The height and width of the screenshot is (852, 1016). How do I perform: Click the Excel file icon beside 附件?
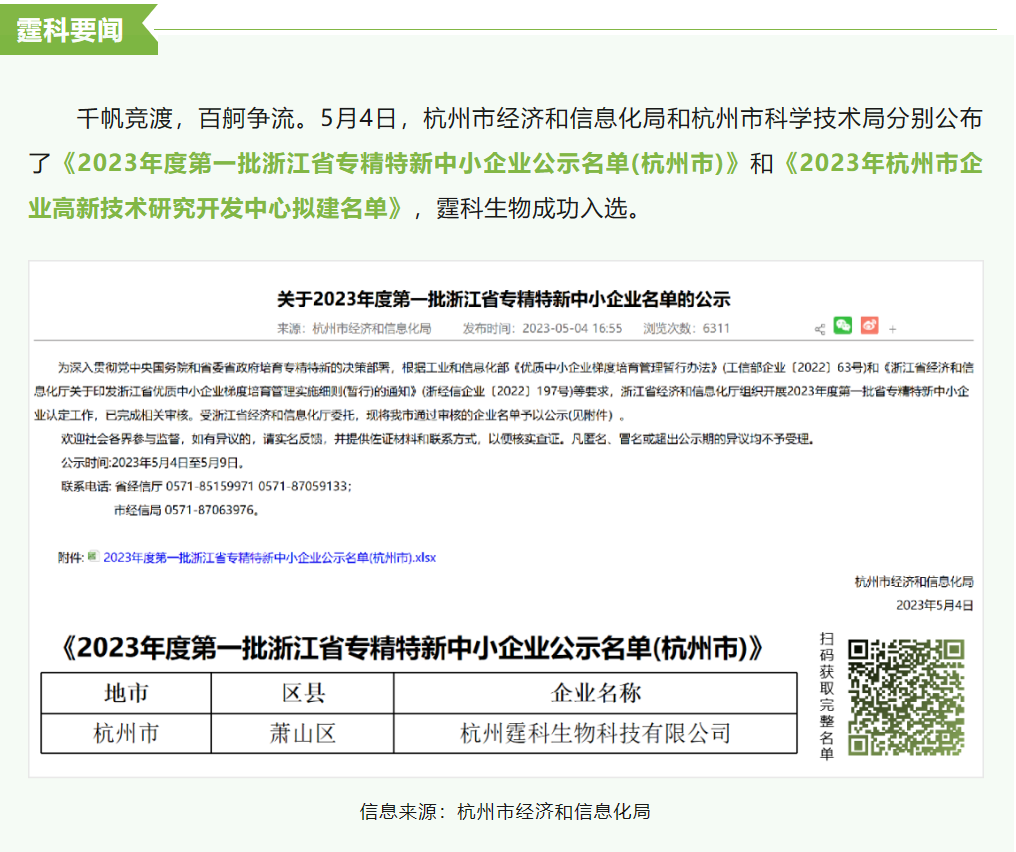click(93, 557)
